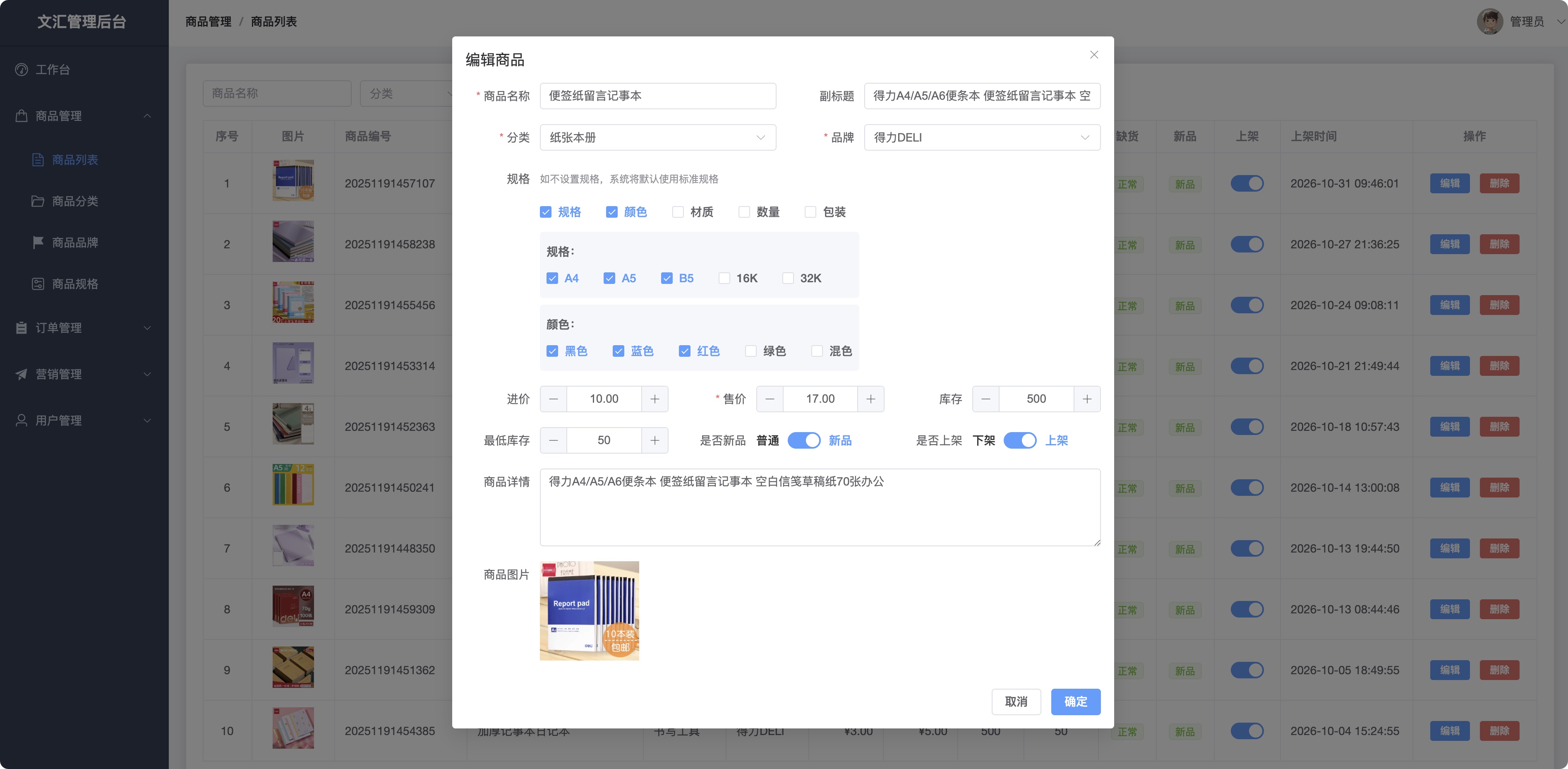Increase 进价 with the plus button
The height and width of the screenshot is (769, 1568).
click(655, 399)
